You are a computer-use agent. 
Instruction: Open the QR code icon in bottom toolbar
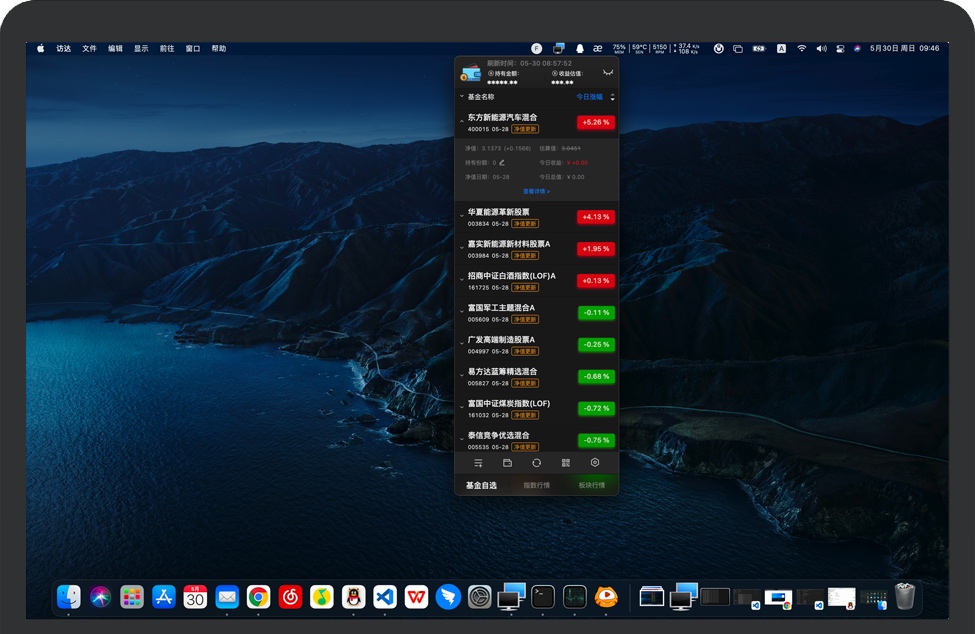(x=565, y=463)
